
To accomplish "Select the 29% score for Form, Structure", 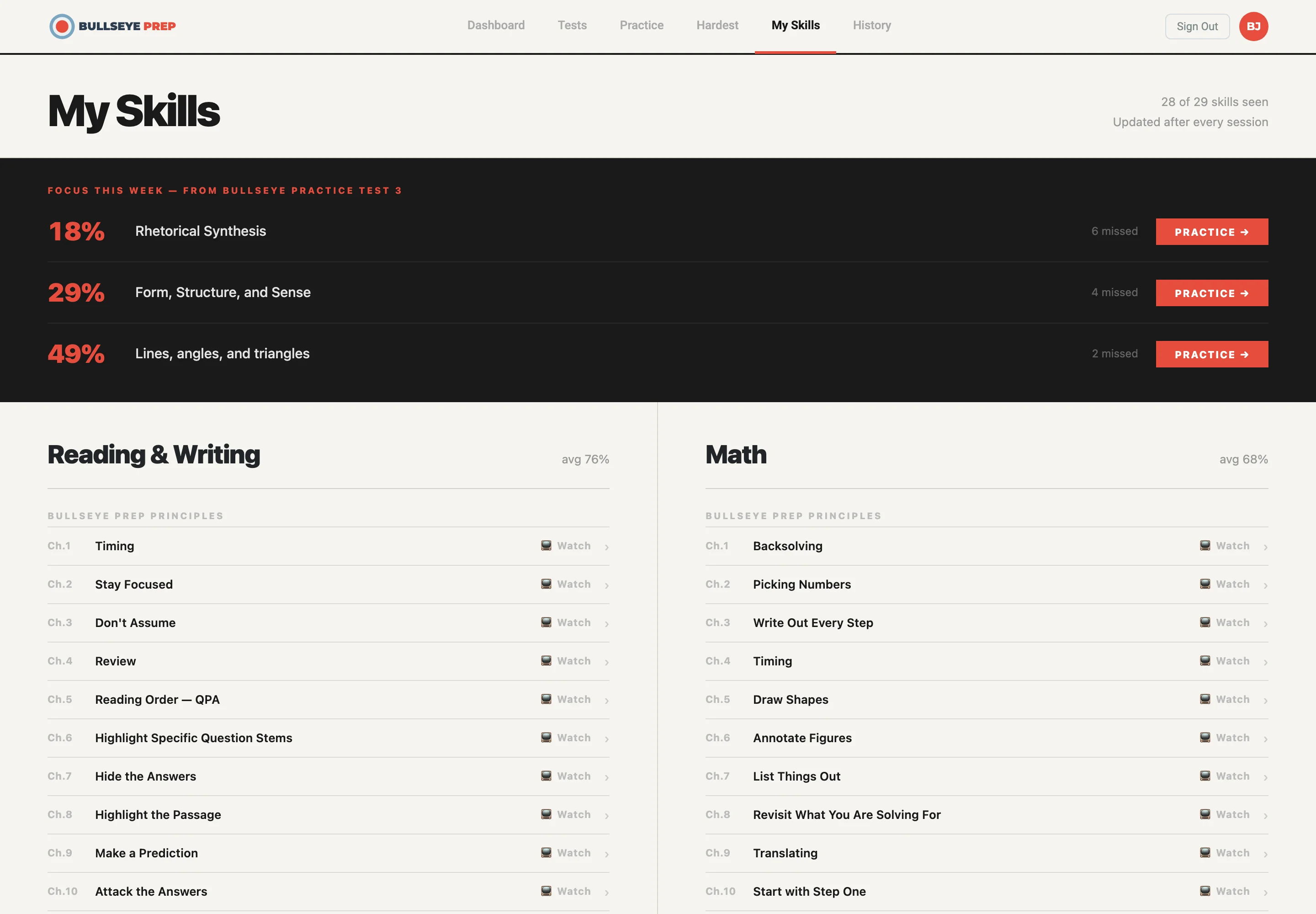I will pos(76,292).
